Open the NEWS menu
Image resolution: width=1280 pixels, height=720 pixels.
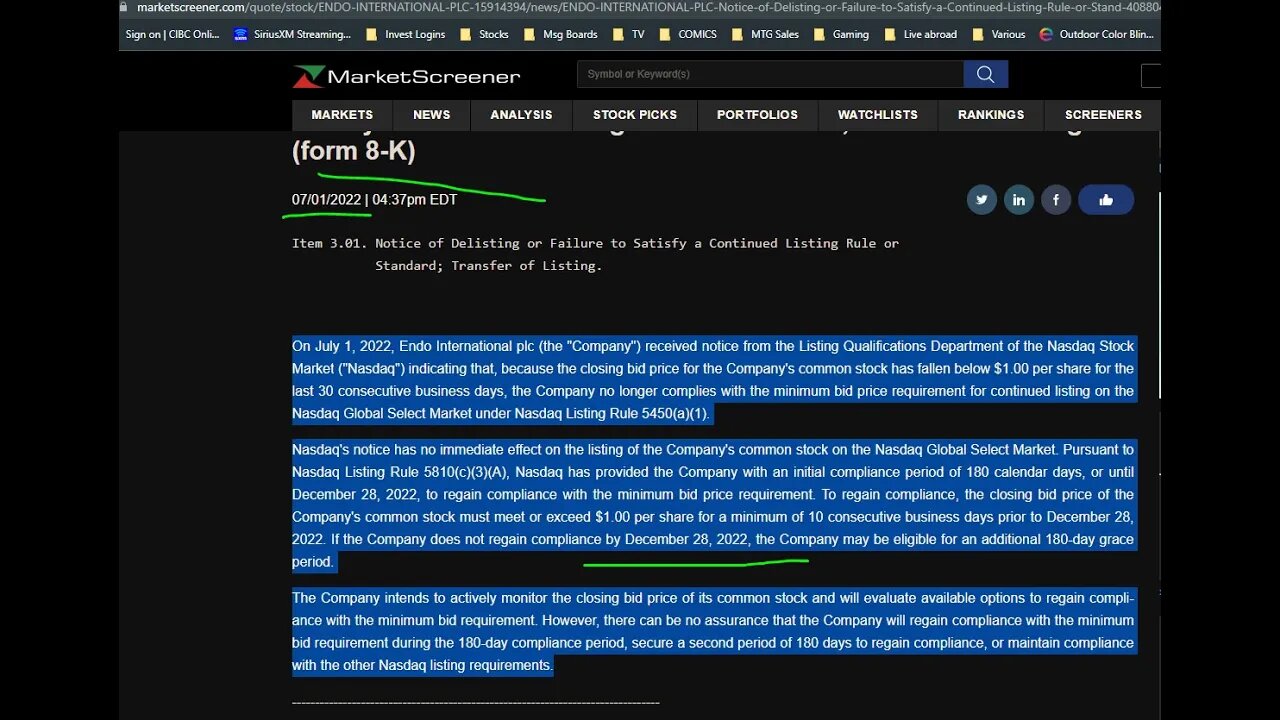432,115
